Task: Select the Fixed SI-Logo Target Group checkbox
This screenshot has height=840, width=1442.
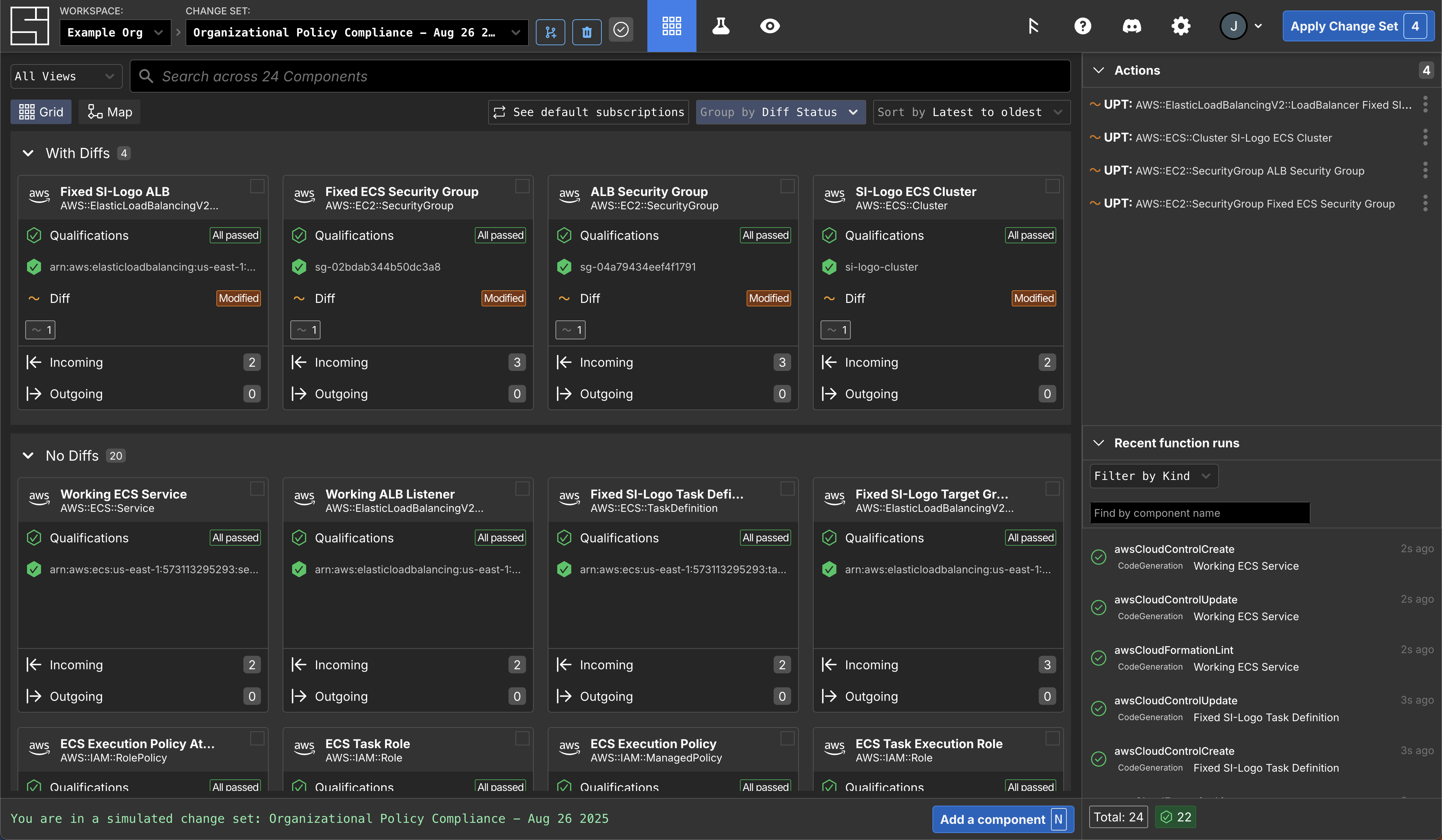Action: 1052,488
